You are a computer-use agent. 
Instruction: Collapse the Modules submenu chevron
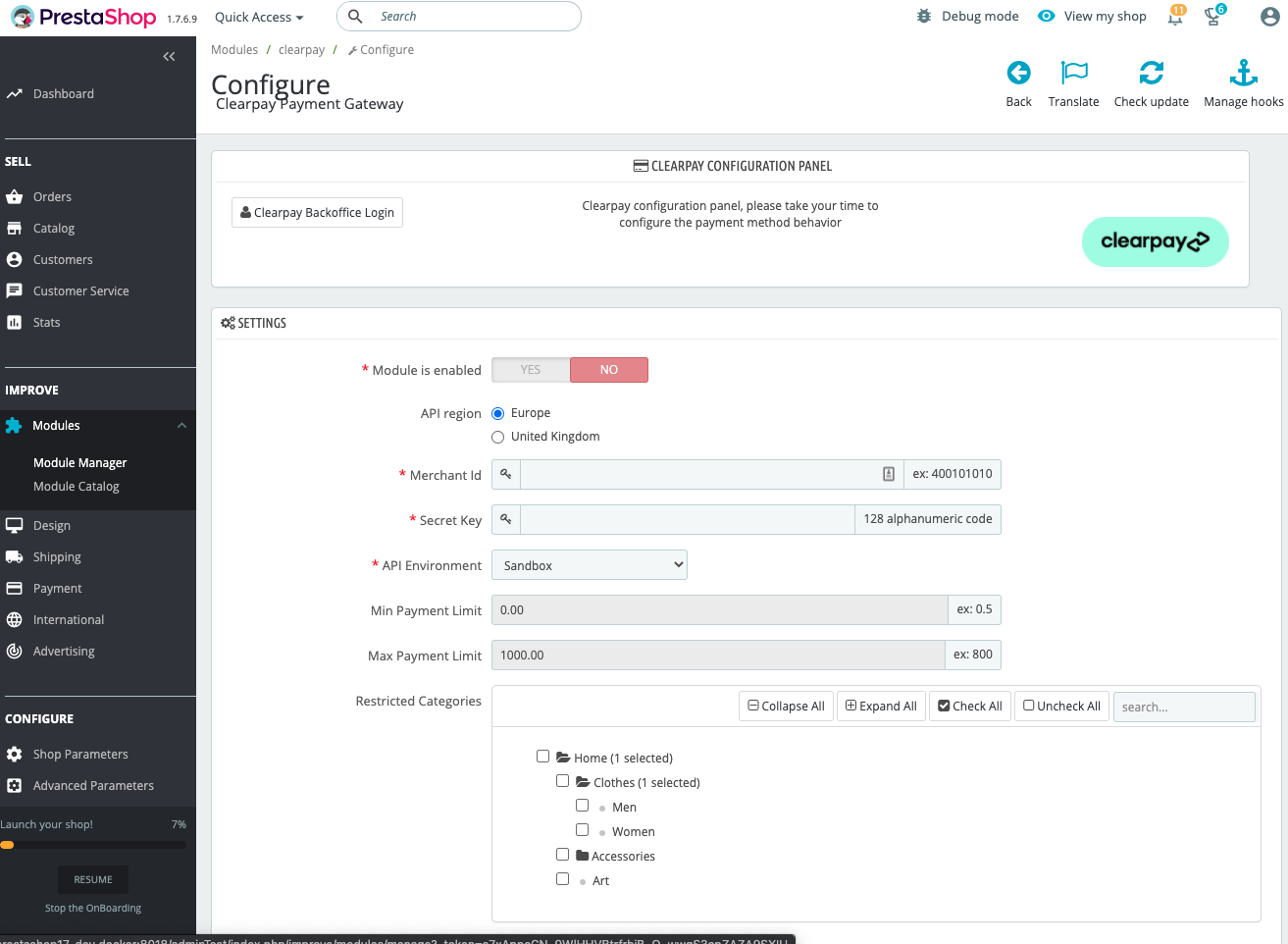(181, 426)
